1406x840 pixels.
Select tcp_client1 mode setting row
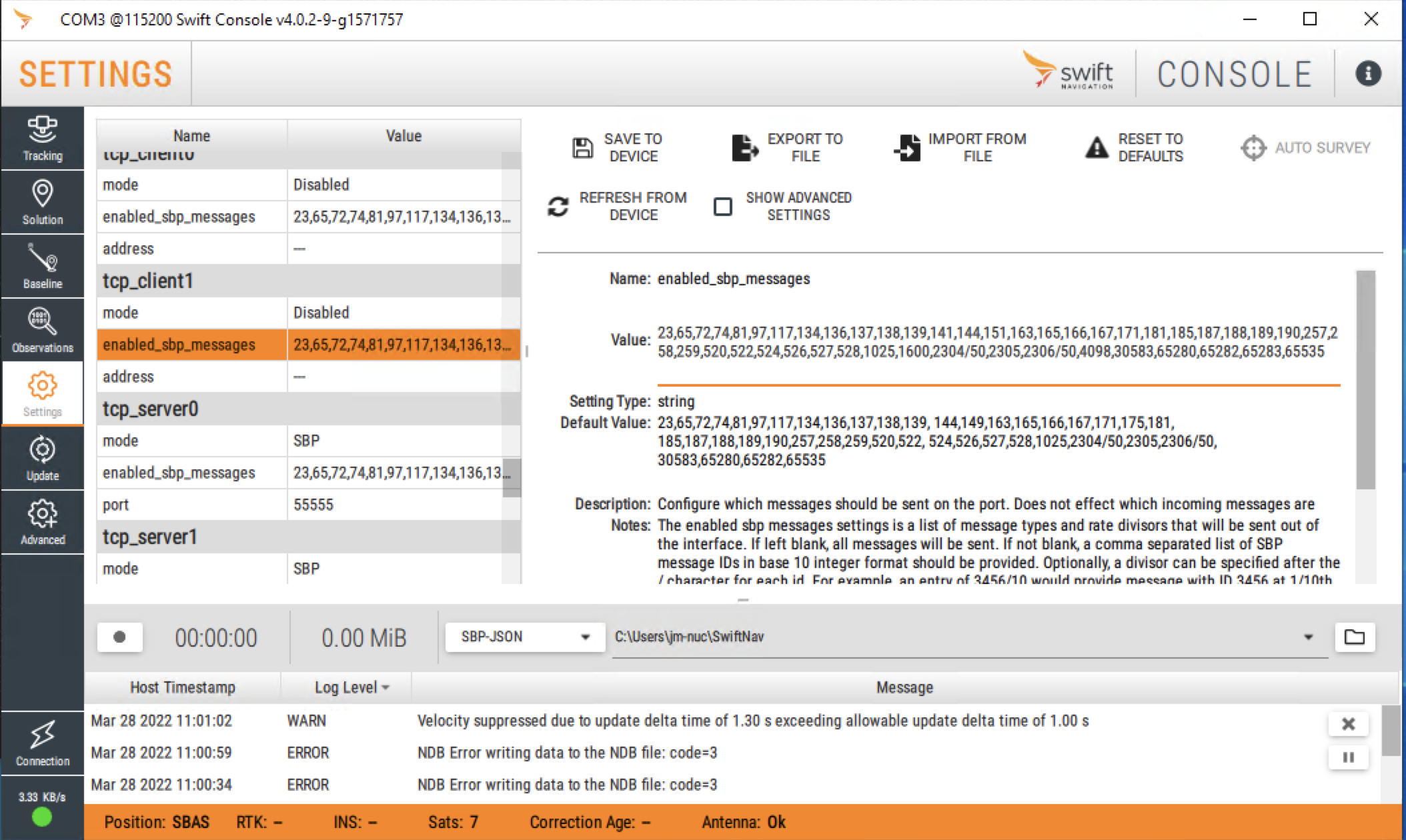click(x=307, y=313)
